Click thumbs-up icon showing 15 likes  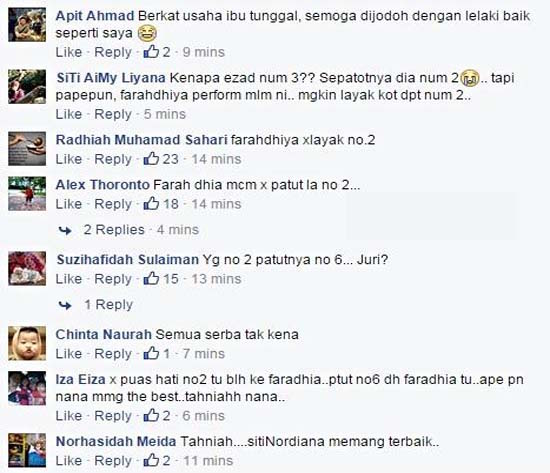(x=151, y=279)
